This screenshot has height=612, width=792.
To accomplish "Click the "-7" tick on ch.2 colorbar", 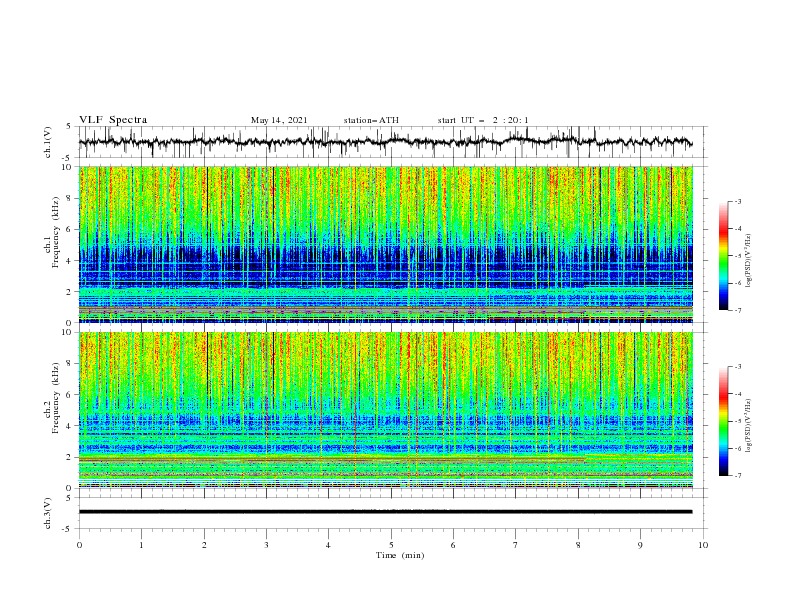I will pyautogui.click(x=737, y=475).
